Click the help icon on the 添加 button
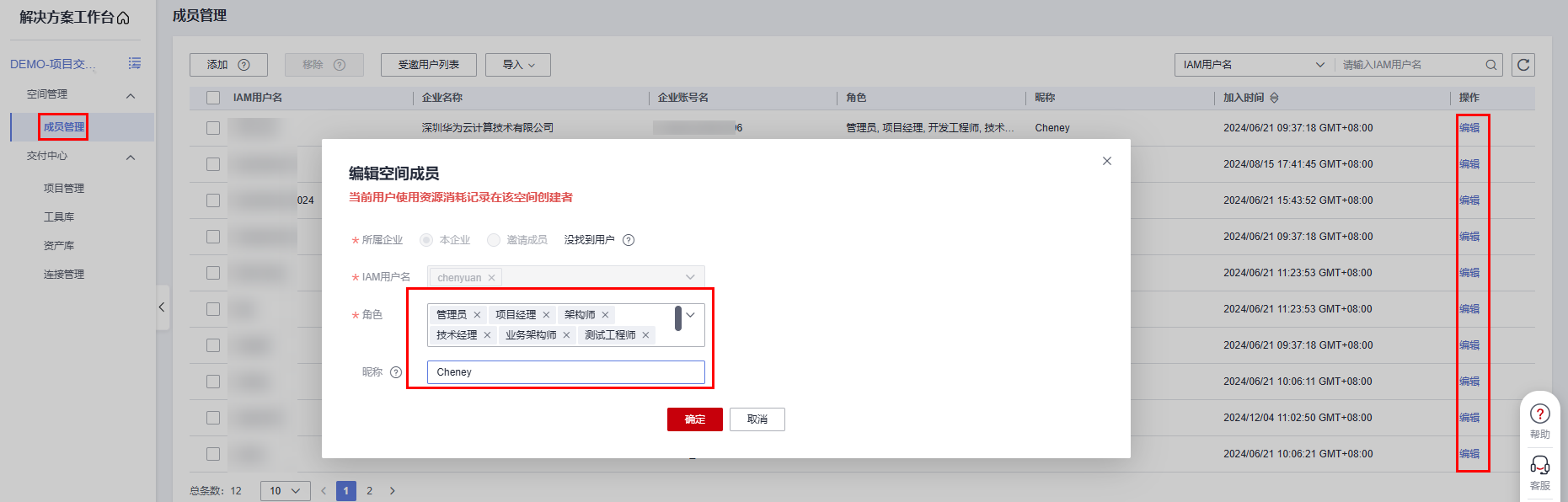Screen dimensions: 1568x502 coord(243,65)
